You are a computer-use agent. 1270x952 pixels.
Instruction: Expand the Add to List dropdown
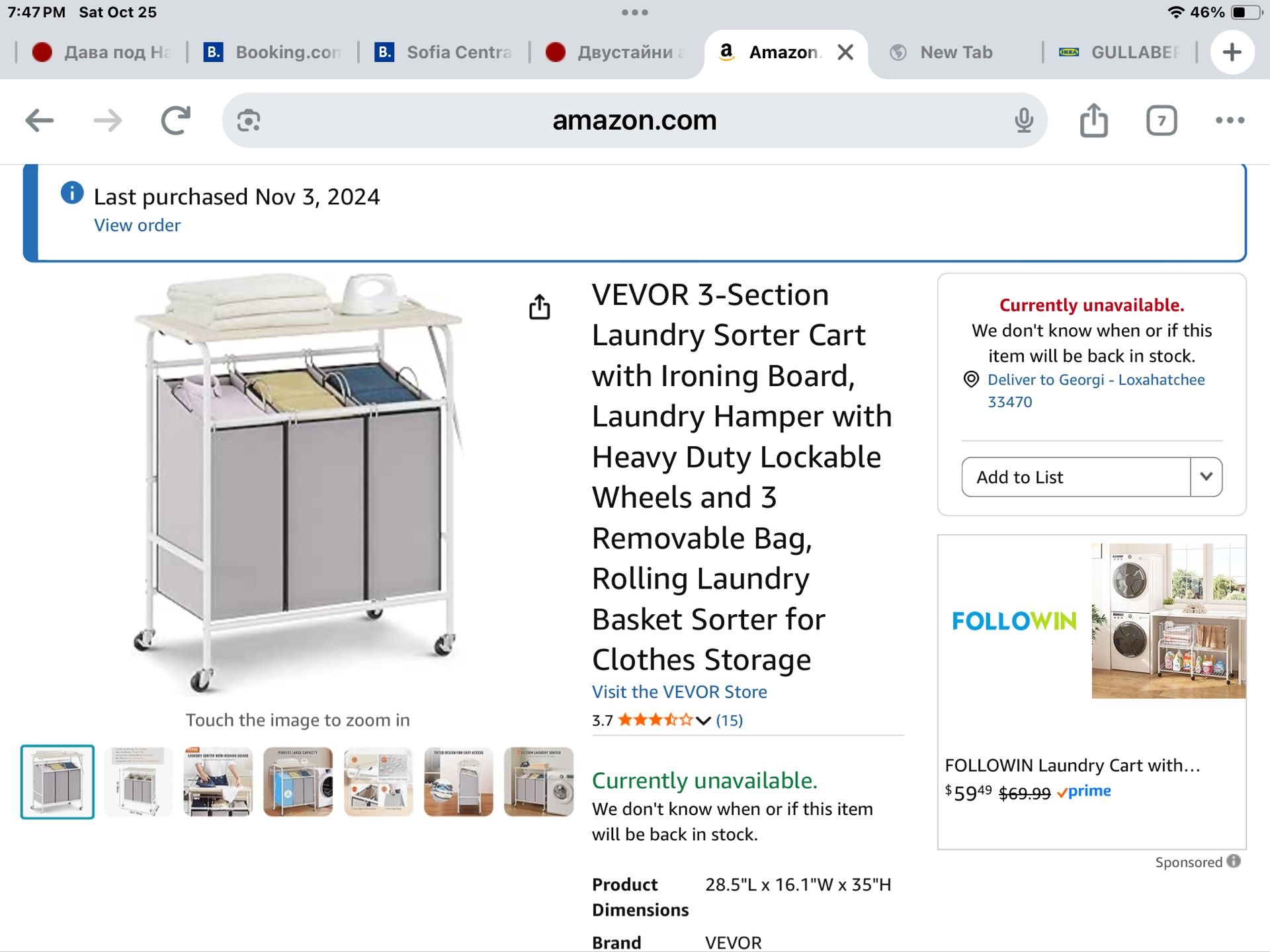(x=1206, y=477)
